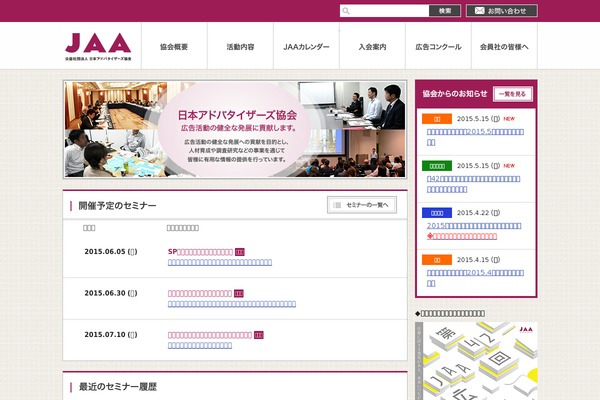Open the blue subtitle link under 2015.07.10 seminar
Viewport: 600px width, 400px height.
(x=200, y=345)
